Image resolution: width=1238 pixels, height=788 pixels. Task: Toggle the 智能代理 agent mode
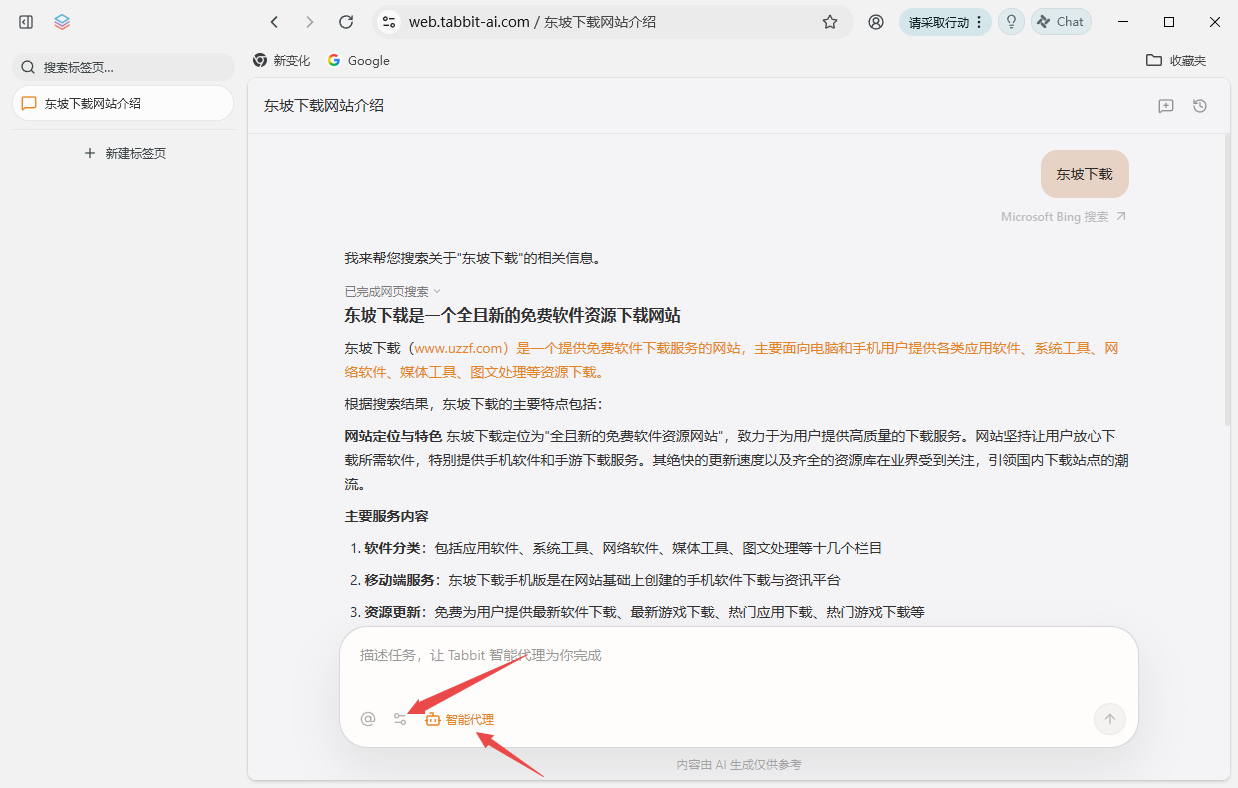pyautogui.click(x=459, y=719)
